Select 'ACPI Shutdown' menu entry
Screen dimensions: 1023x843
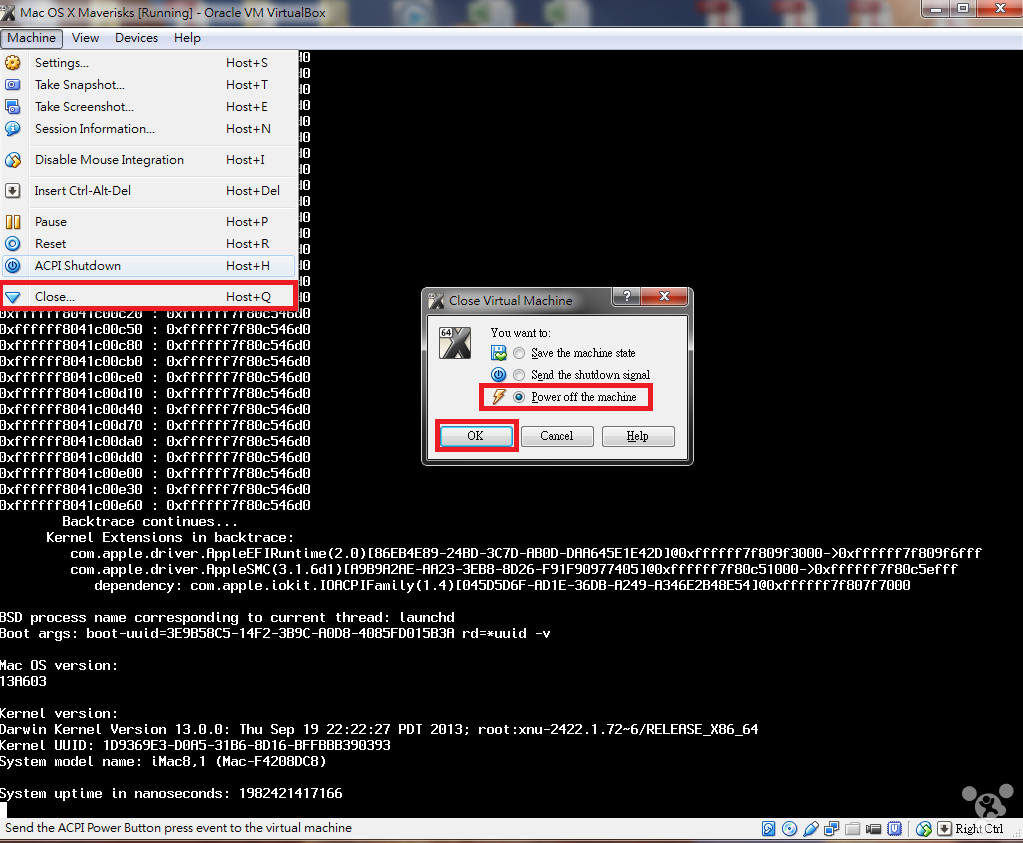point(78,266)
